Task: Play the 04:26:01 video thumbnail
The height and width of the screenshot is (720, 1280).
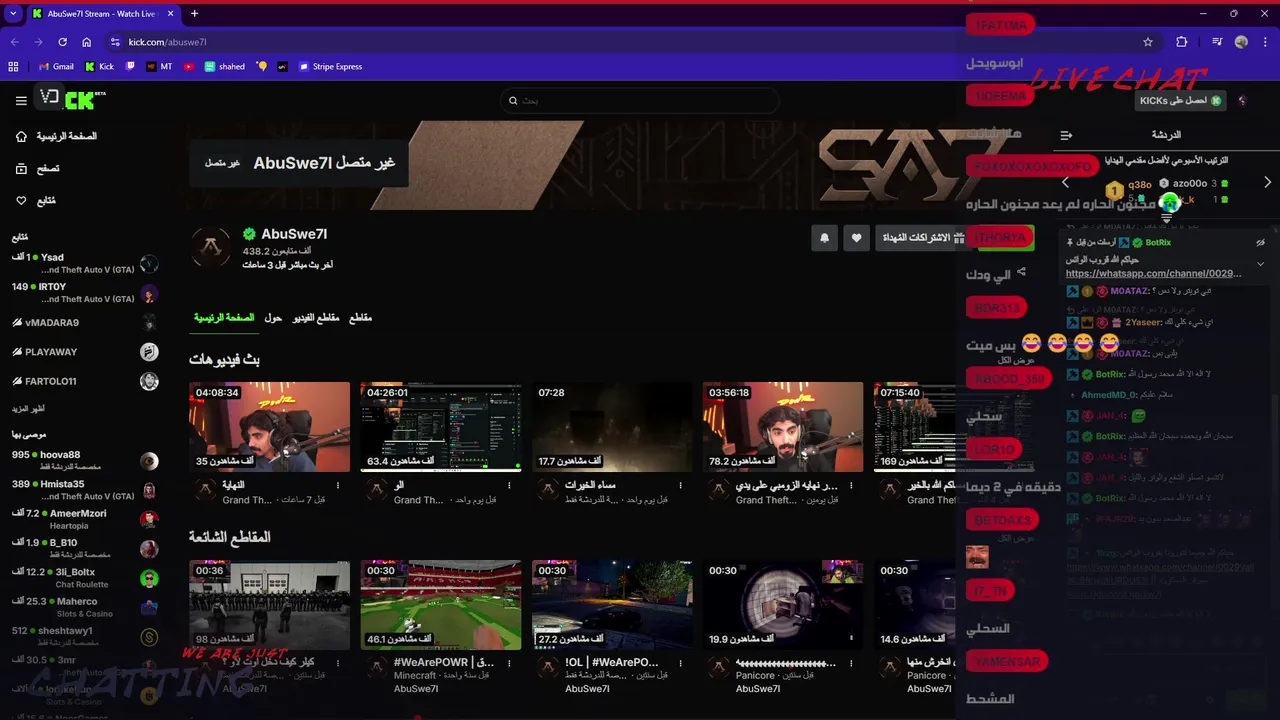Action: coord(441,427)
